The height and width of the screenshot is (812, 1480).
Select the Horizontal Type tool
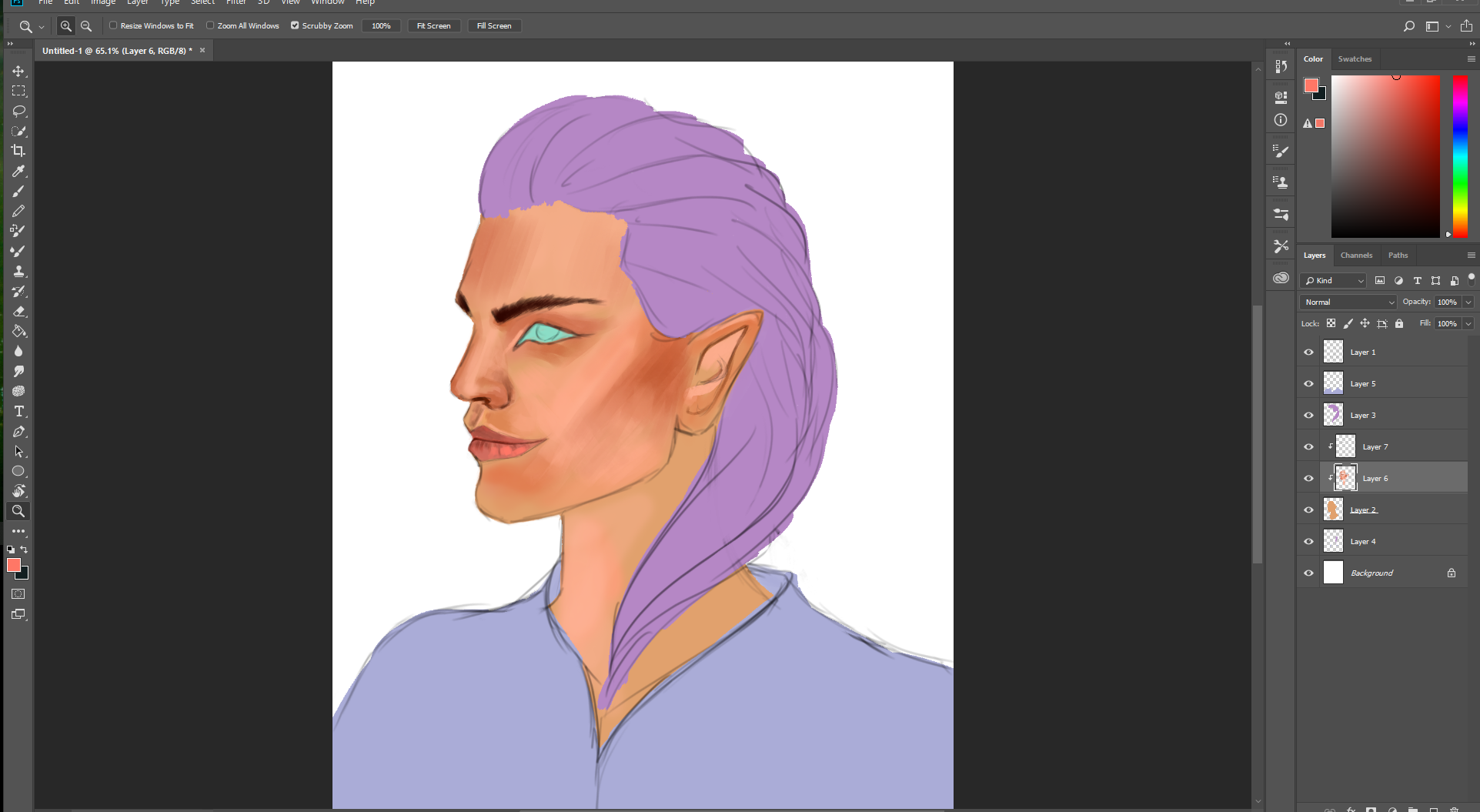tap(18, 411)
